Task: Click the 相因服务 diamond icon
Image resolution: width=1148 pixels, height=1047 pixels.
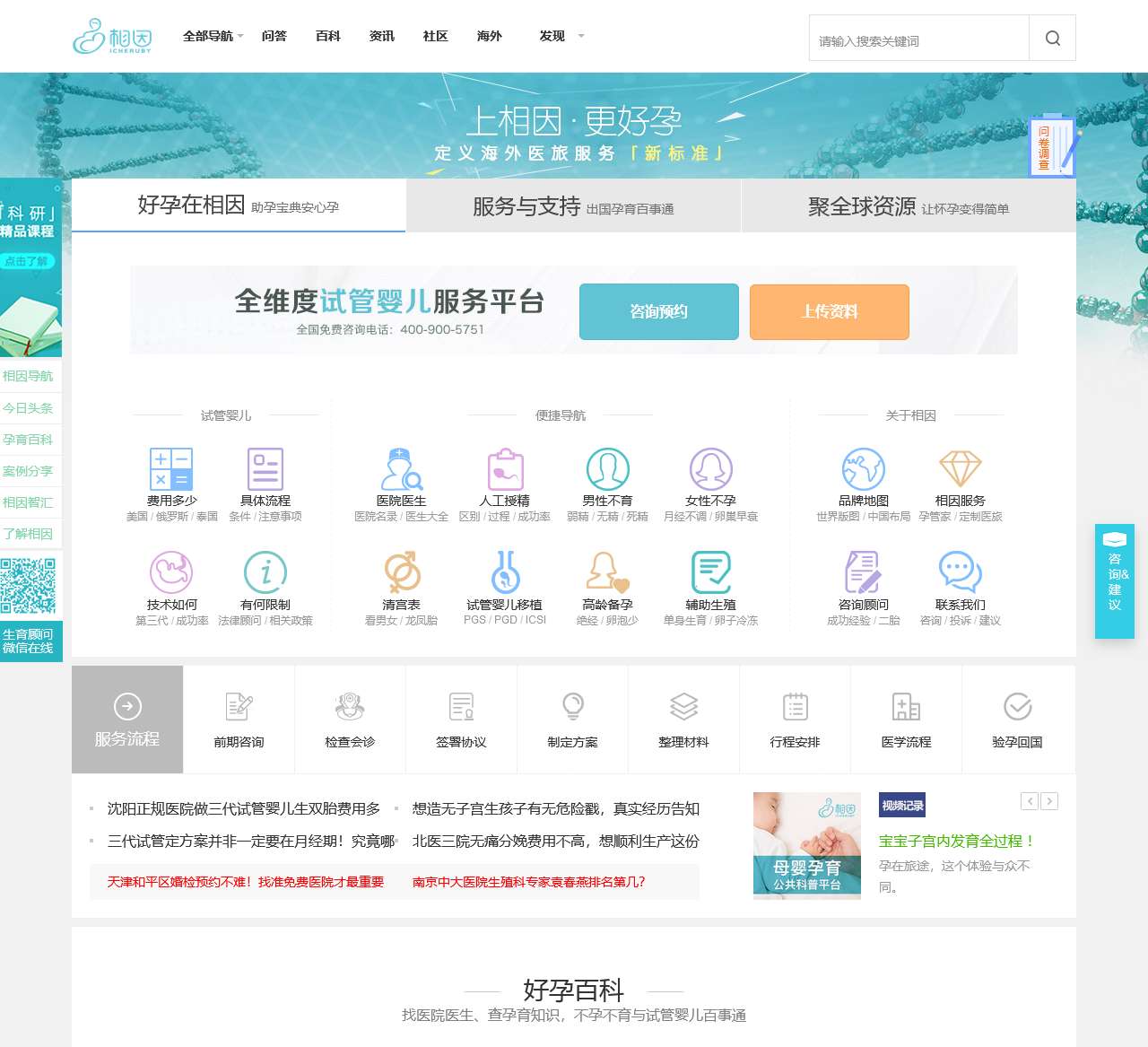Action: tap(960, 469)
